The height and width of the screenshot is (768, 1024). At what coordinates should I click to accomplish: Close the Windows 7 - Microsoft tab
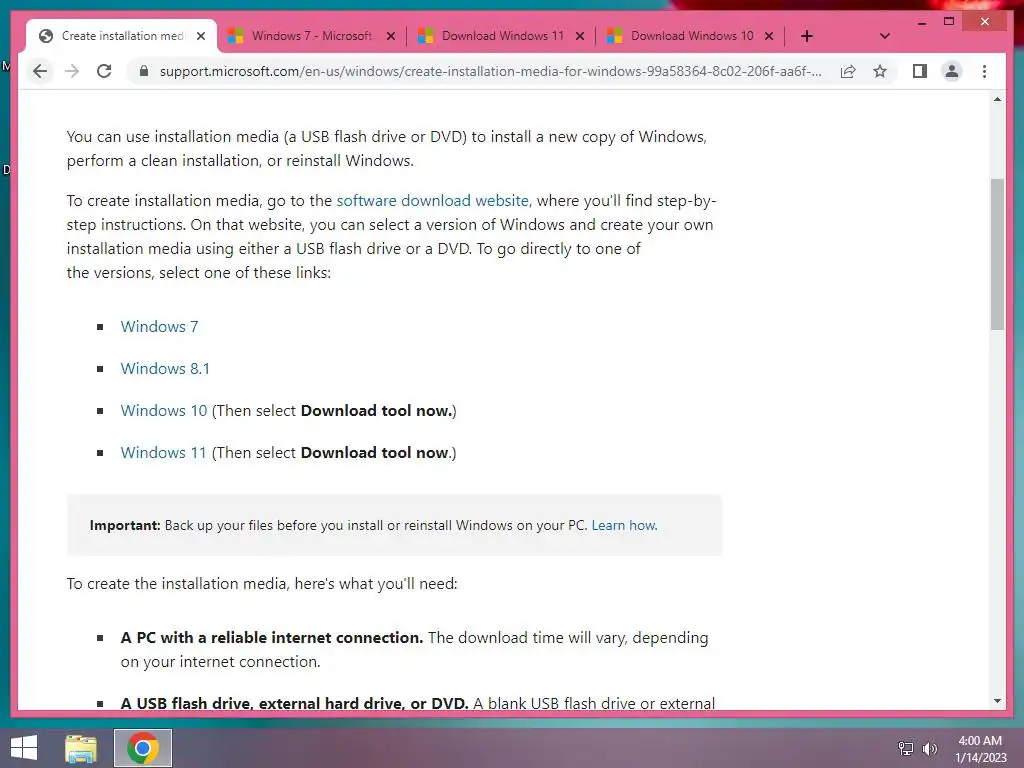point(391,36)
